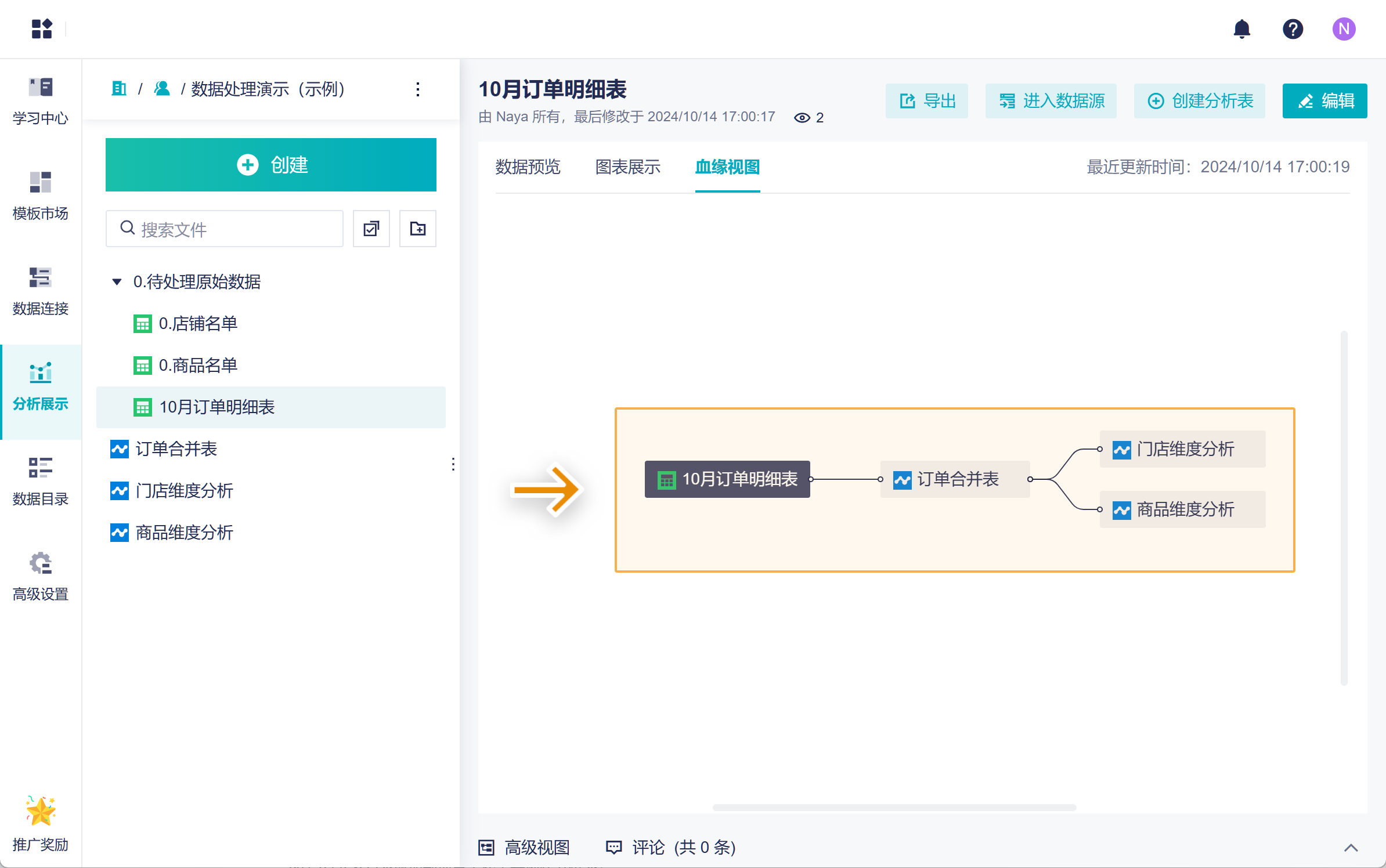The image size is (1386, 868).
Task: Click the help question mark icon
Action: 1293,29
